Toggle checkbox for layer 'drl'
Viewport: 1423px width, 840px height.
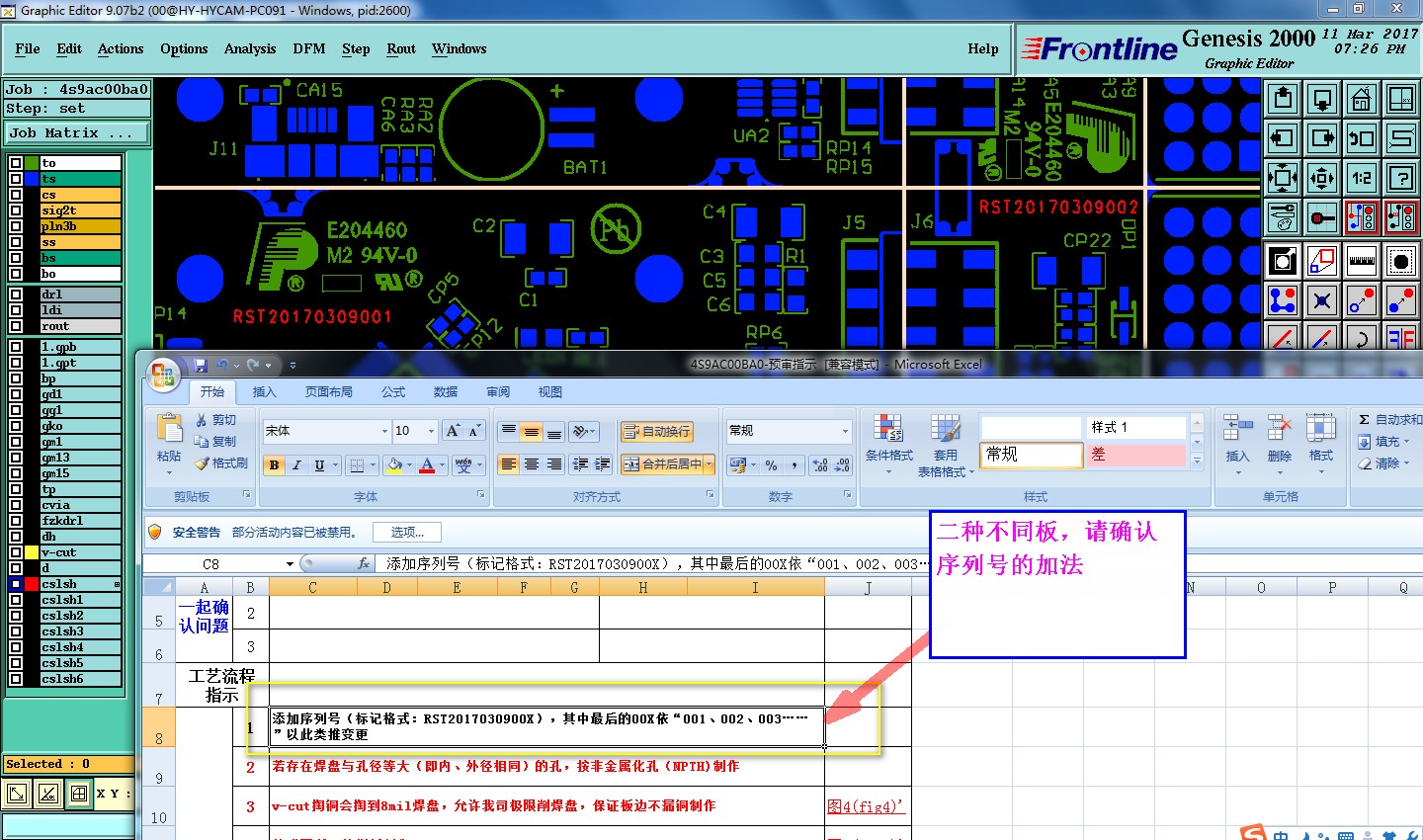(x=16, y=294)
